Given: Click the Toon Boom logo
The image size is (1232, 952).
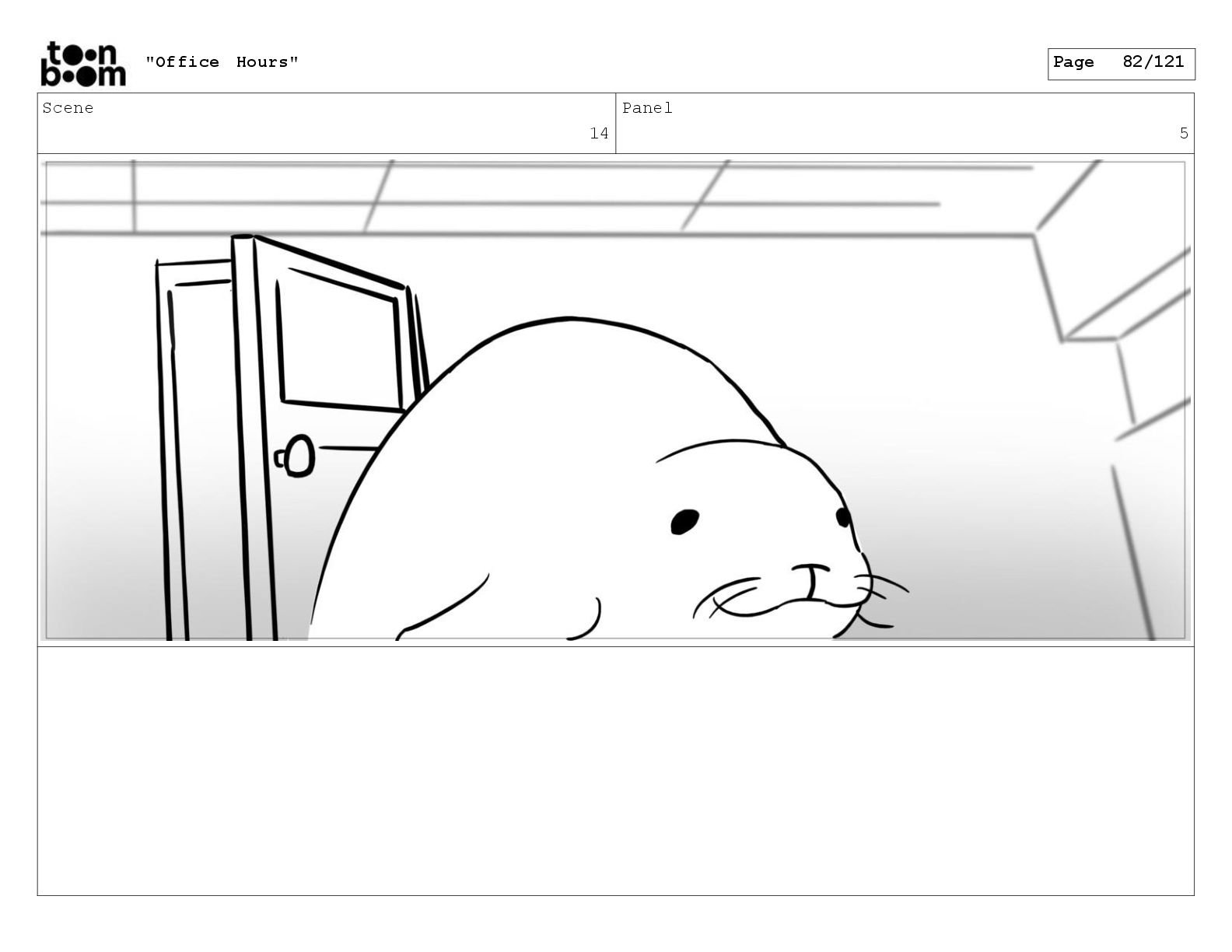Looking at the screenshot, I should click(x=82, y=64).
